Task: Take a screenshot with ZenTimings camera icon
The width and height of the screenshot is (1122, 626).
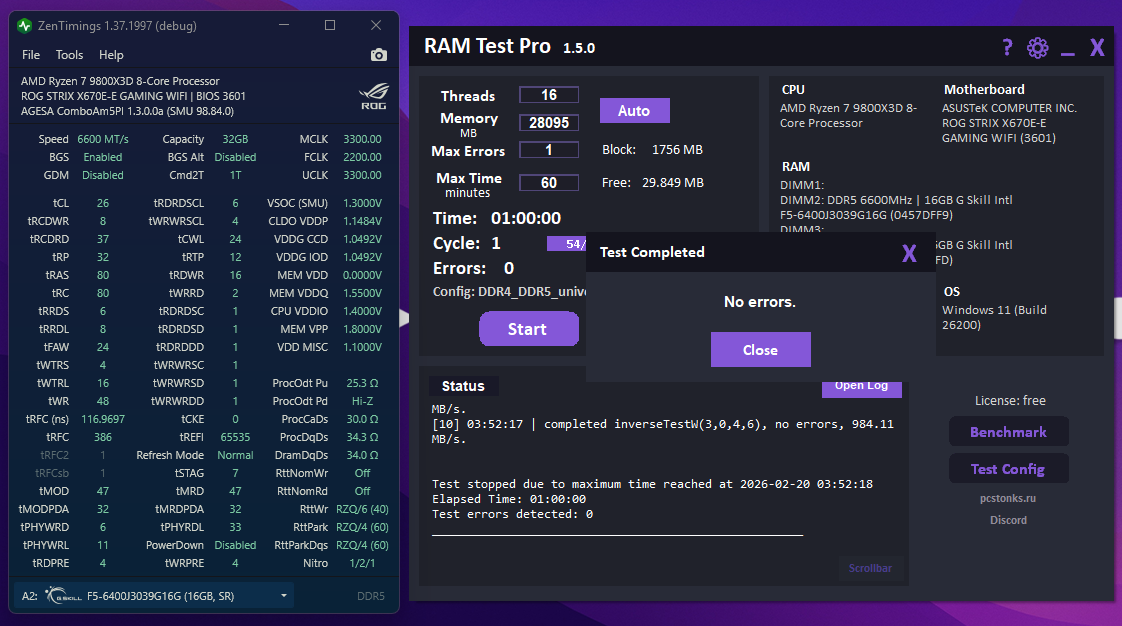Action: click(379, 55)
